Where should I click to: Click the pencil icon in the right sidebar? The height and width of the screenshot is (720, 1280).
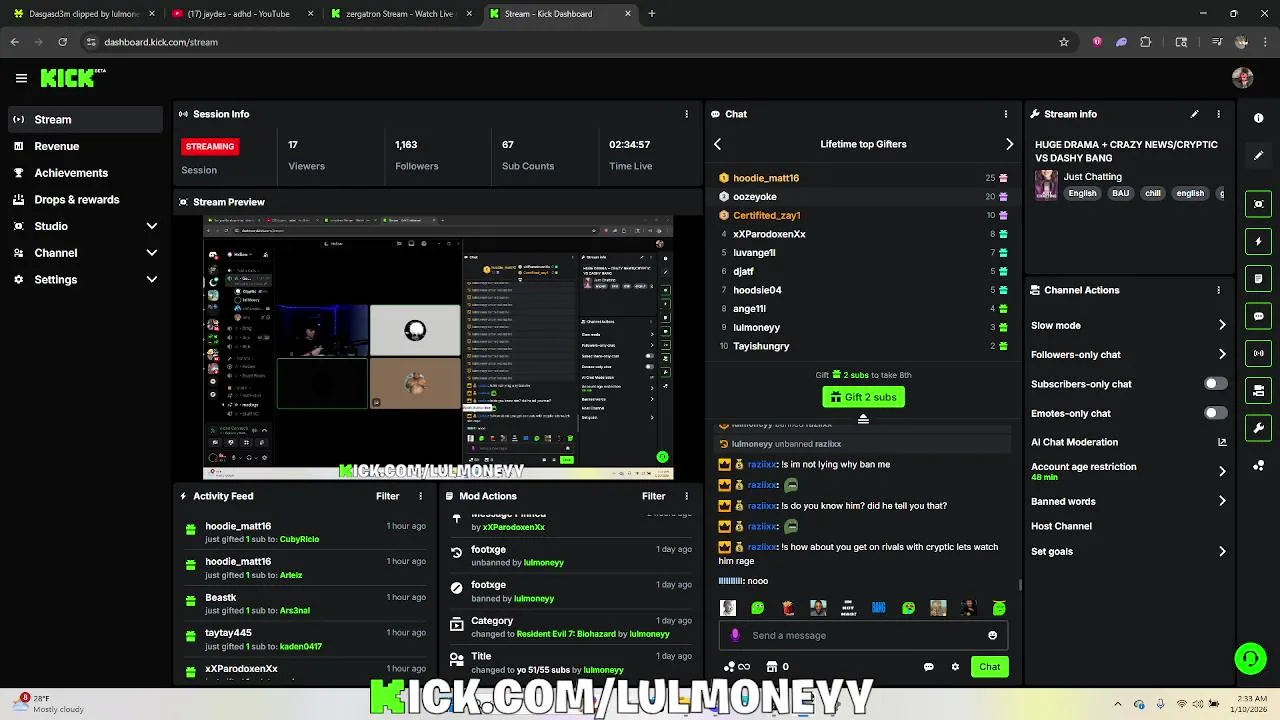[1259, 155]
